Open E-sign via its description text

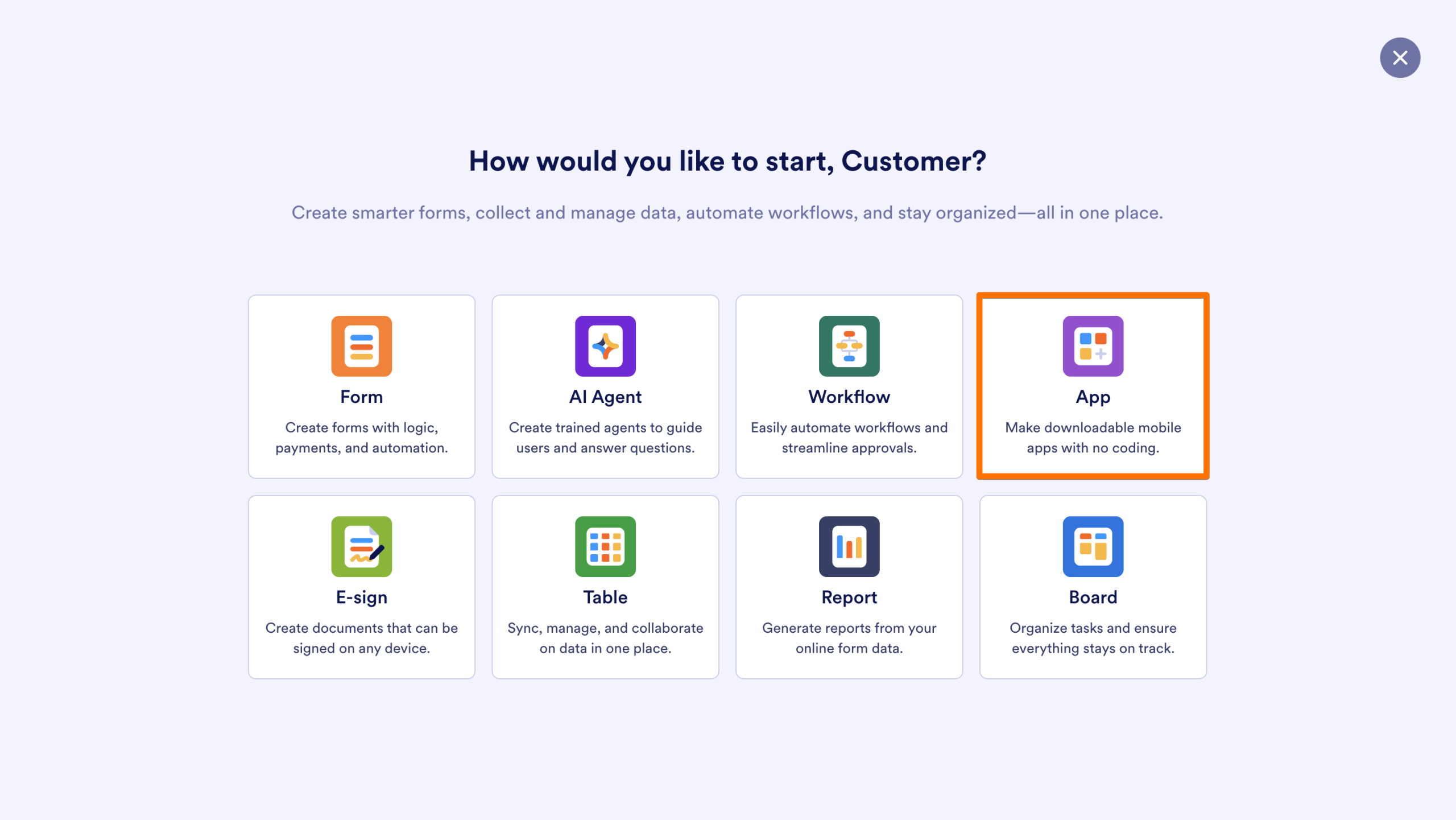(362, 638)
